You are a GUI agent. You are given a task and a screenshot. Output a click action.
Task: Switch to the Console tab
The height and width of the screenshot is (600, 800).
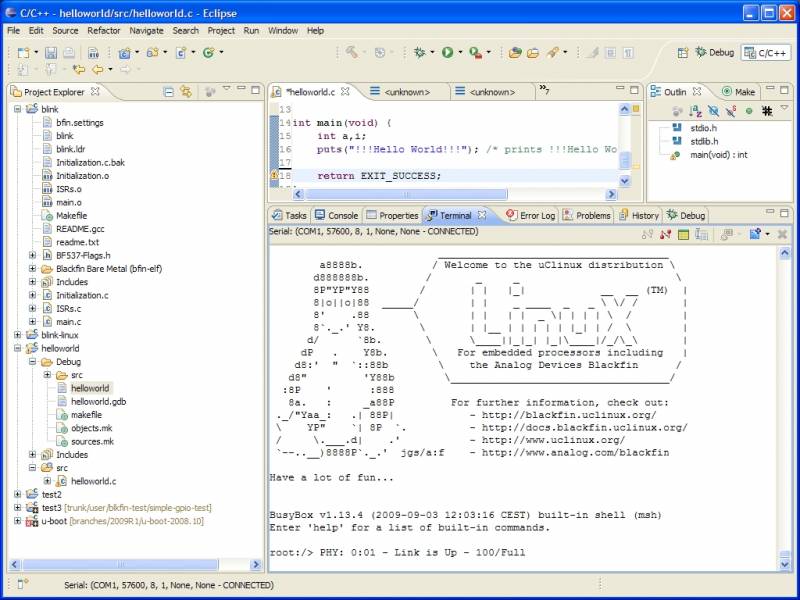(x=337, y=215)
